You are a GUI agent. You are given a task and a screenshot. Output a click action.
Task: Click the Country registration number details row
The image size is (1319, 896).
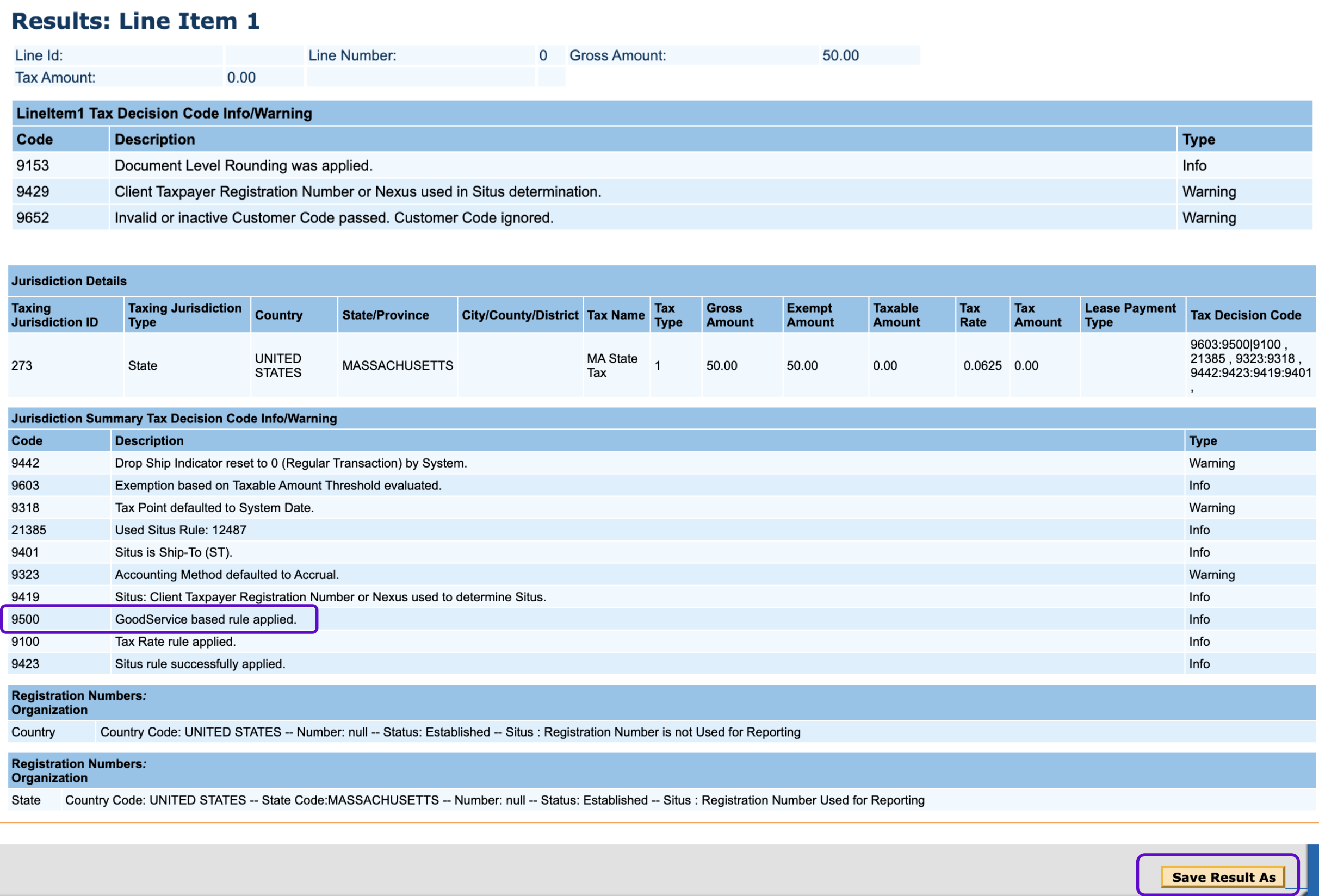(x=449, y=732)
